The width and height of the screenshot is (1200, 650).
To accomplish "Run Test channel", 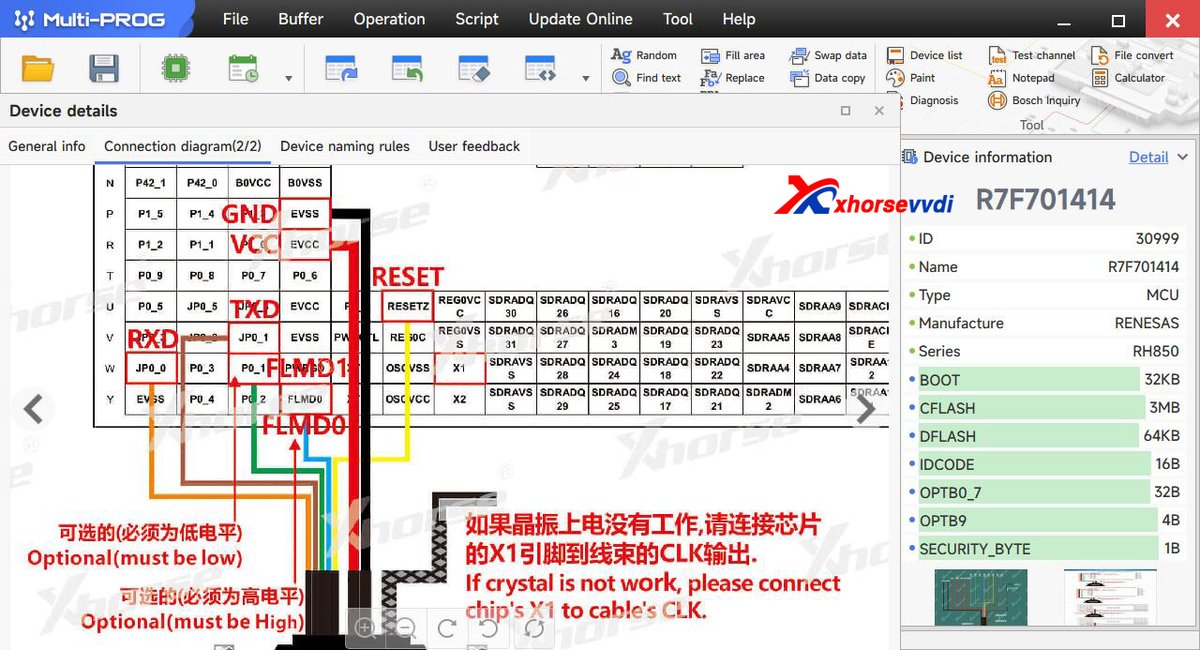I will coord(1032,56).
